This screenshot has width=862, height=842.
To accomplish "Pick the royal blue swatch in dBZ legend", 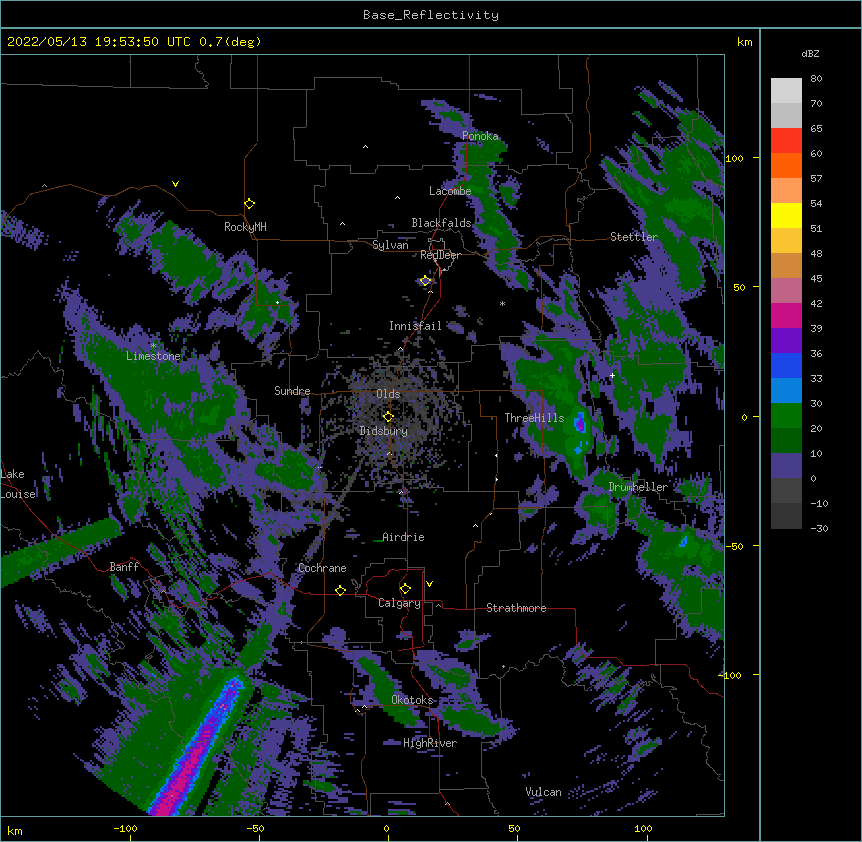I will 786,365.
